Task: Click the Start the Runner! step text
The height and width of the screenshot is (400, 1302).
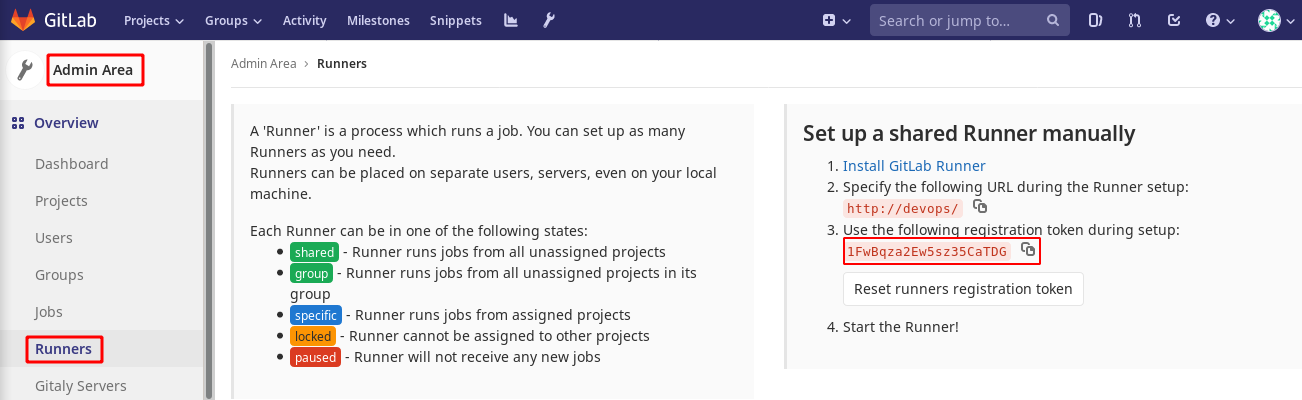Action: coord(901,327)
